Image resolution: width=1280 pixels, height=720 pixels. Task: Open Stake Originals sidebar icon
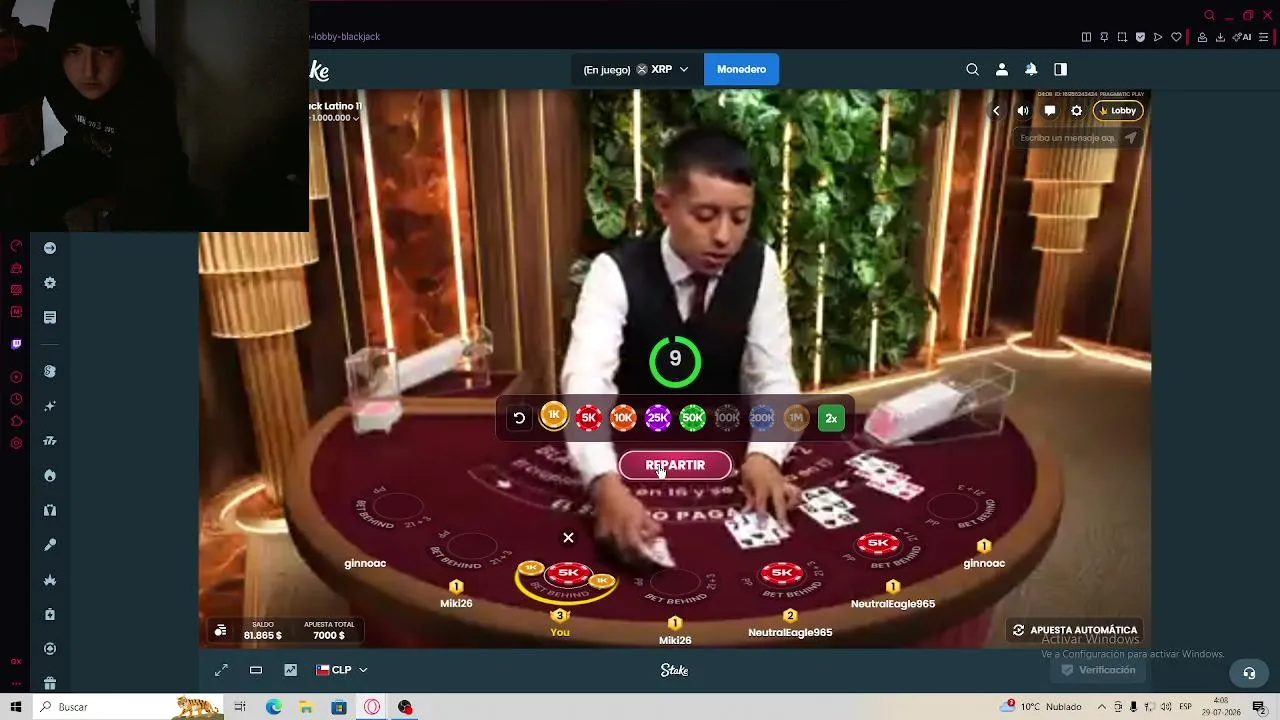click(50, 371)
